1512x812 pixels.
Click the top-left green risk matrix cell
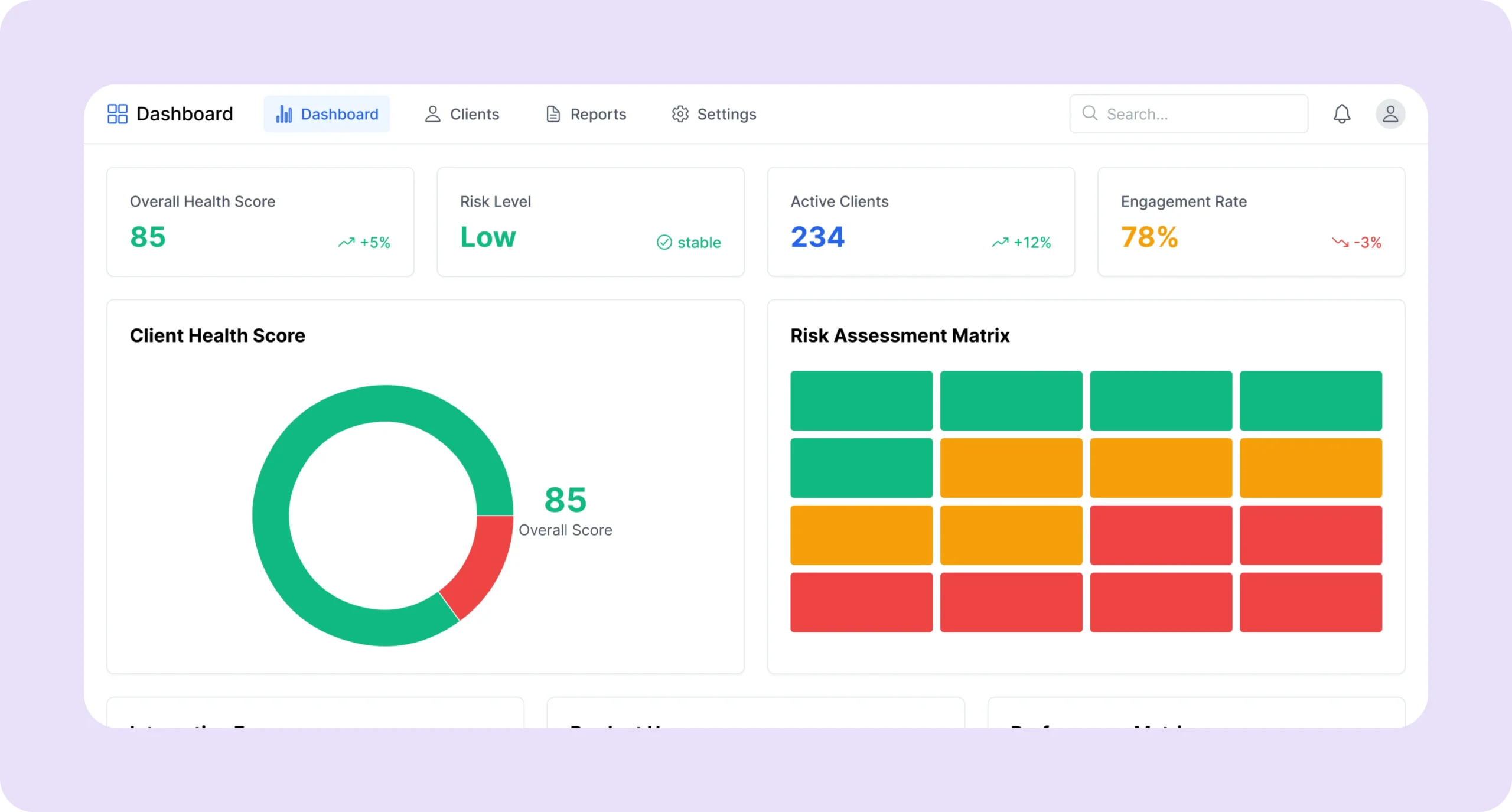point(861,401)
